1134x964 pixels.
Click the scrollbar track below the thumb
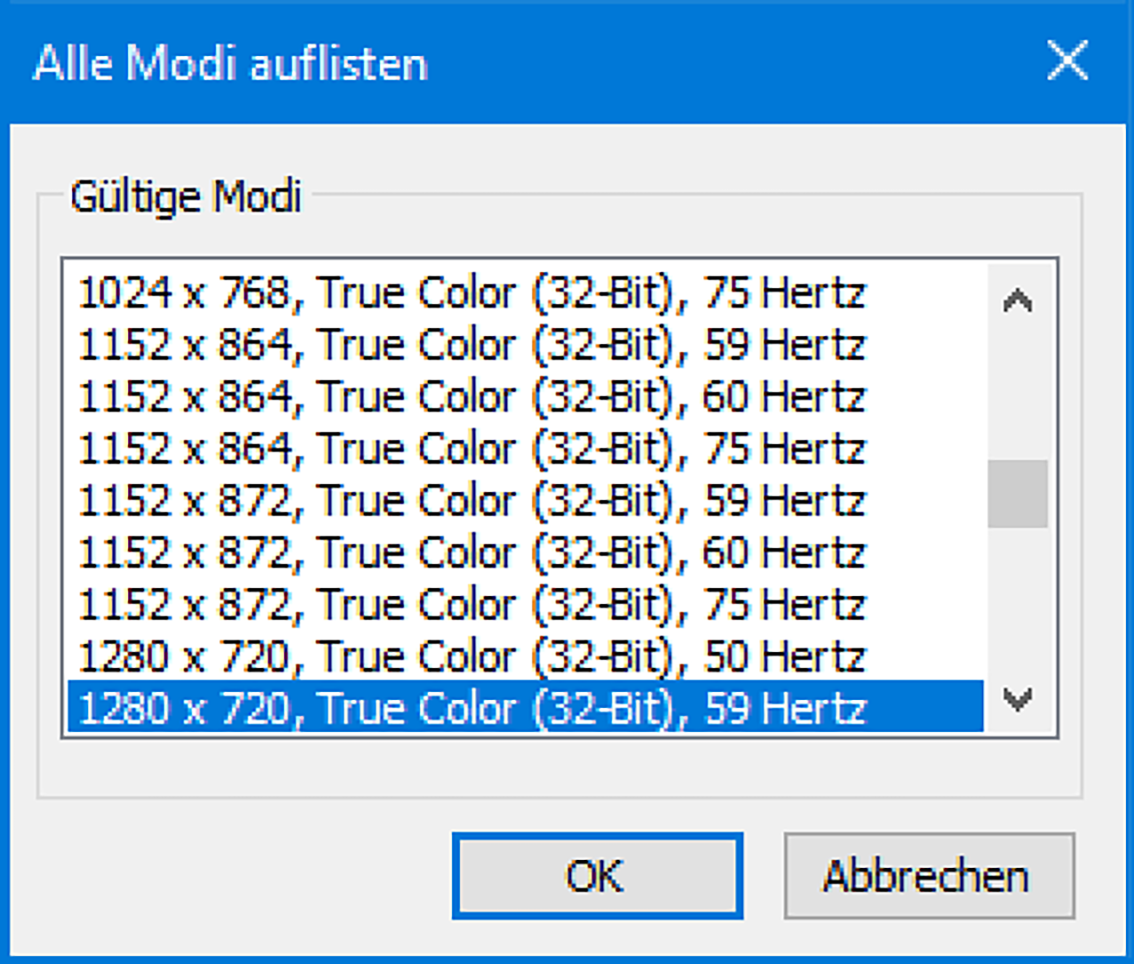coord(1017,600)
